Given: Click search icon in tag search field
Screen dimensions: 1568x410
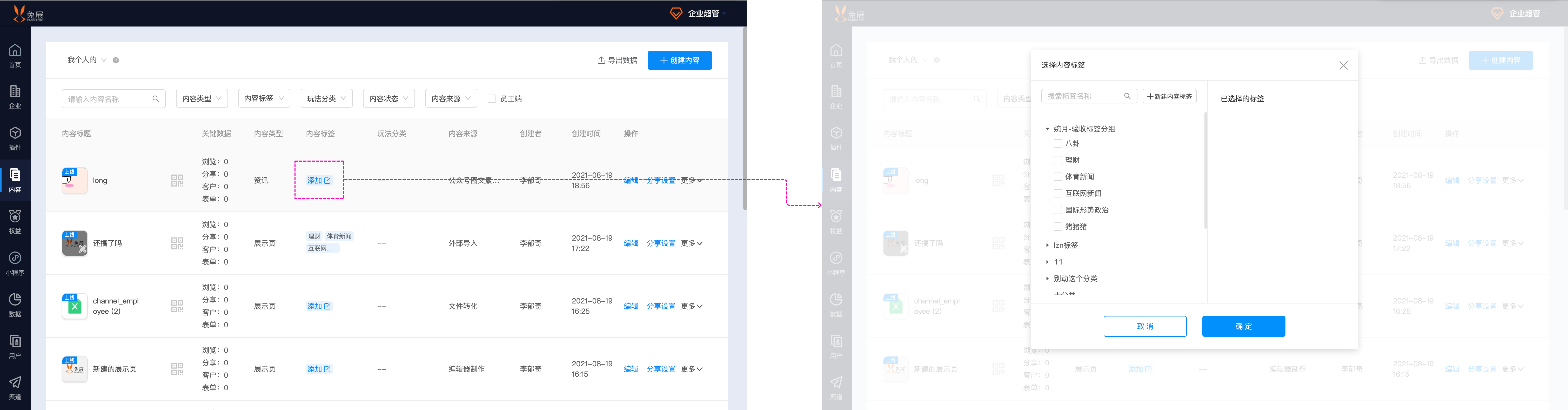Looking at the screenshot, I should tap(1127, 96).
